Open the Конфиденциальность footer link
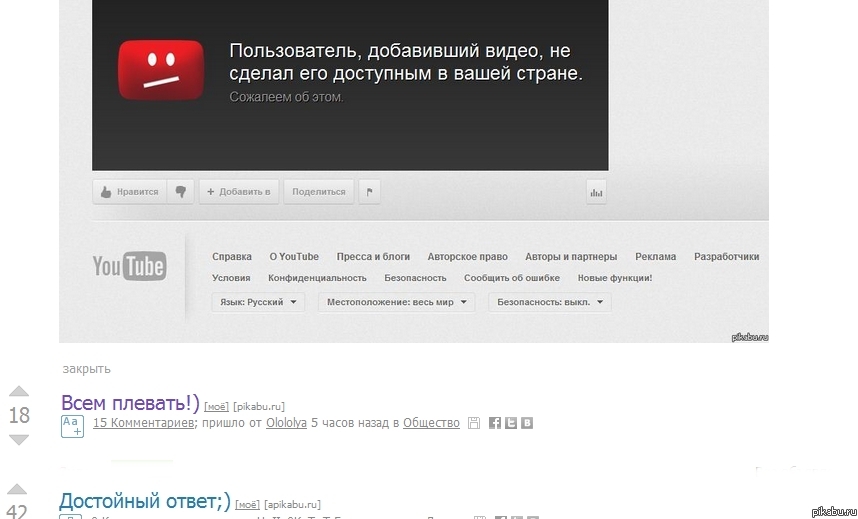The image size is (858, 519). [317, 278]
